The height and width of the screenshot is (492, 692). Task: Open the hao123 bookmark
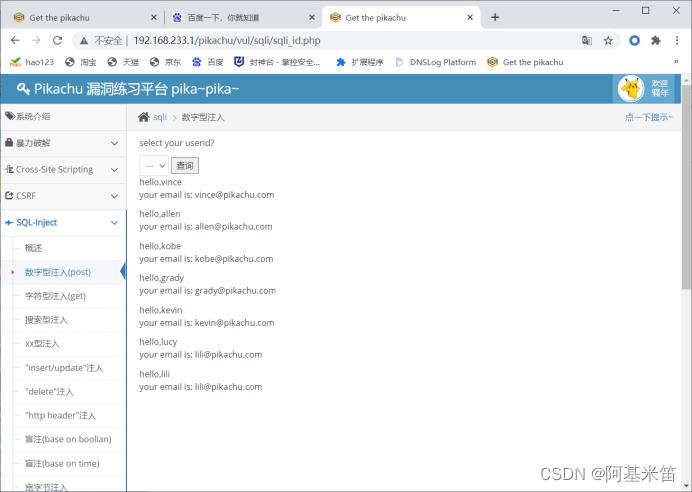[32, 62]
